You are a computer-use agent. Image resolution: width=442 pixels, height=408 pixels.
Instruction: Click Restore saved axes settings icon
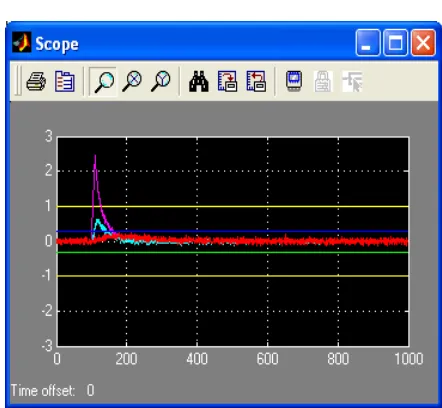(256, 81)
